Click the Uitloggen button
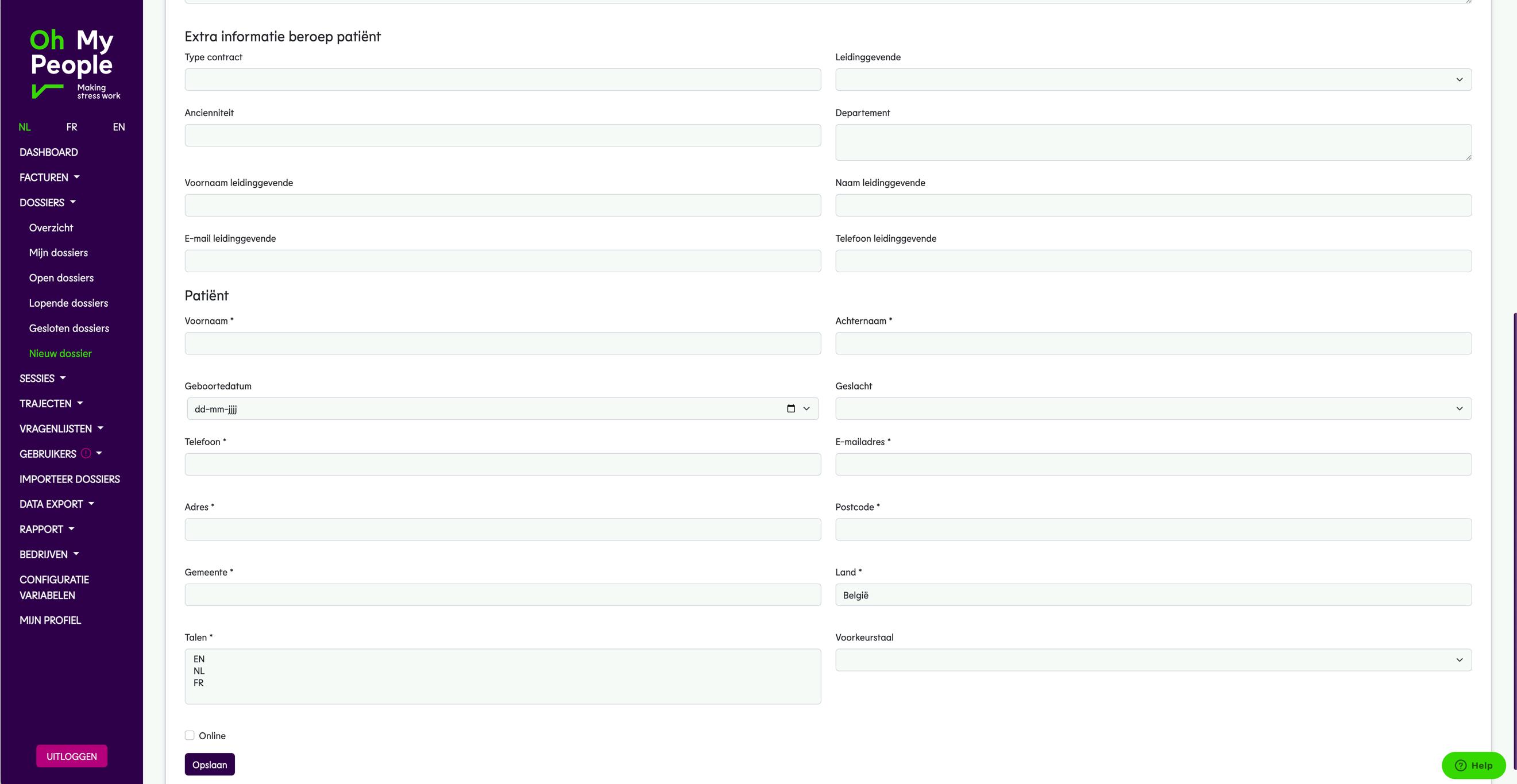The width and height of the screenshot is (1517, 784). (x=72, y=756)
